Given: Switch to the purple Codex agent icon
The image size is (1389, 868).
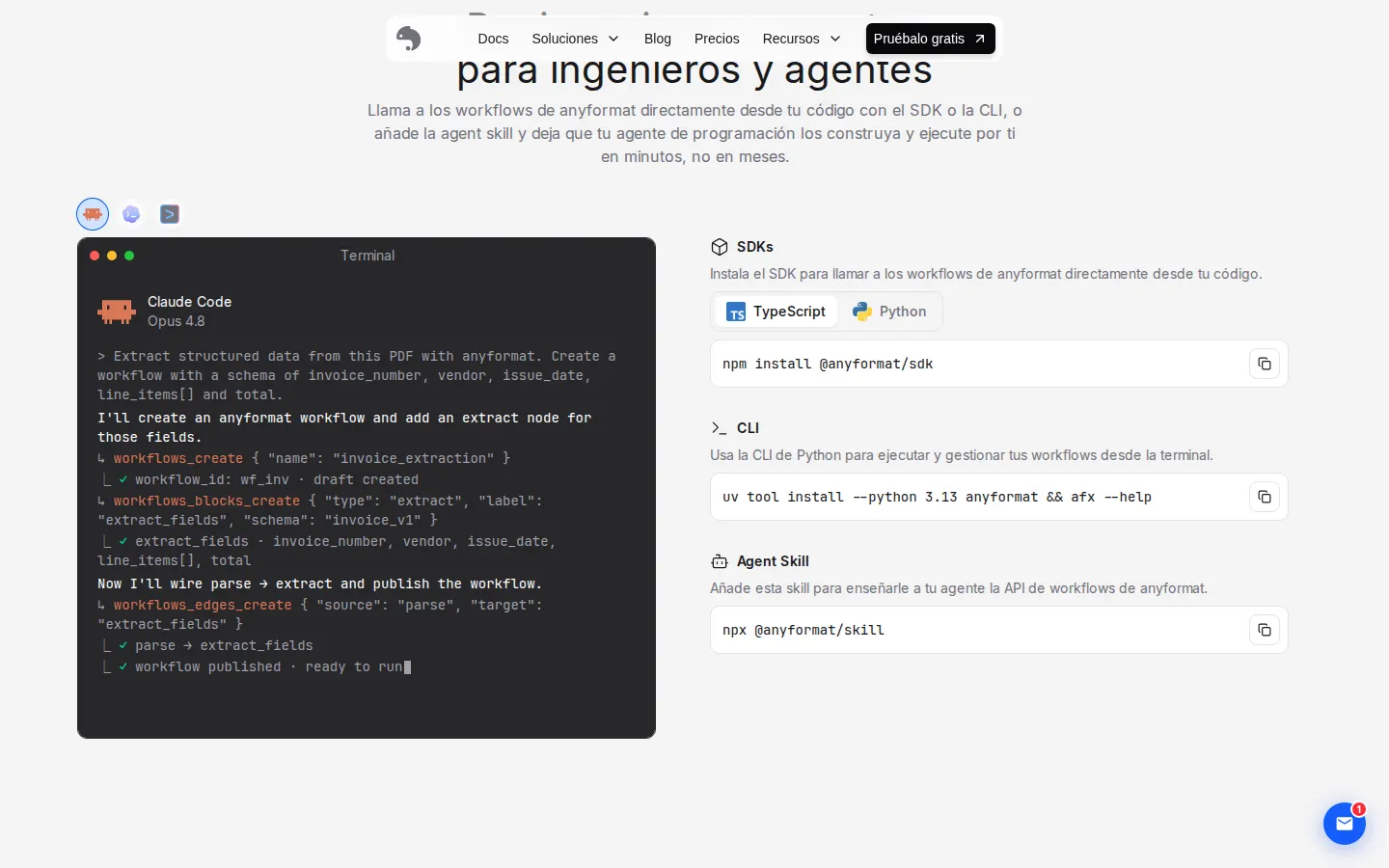Looking at the screenshot, I should [x=131, y=214].
